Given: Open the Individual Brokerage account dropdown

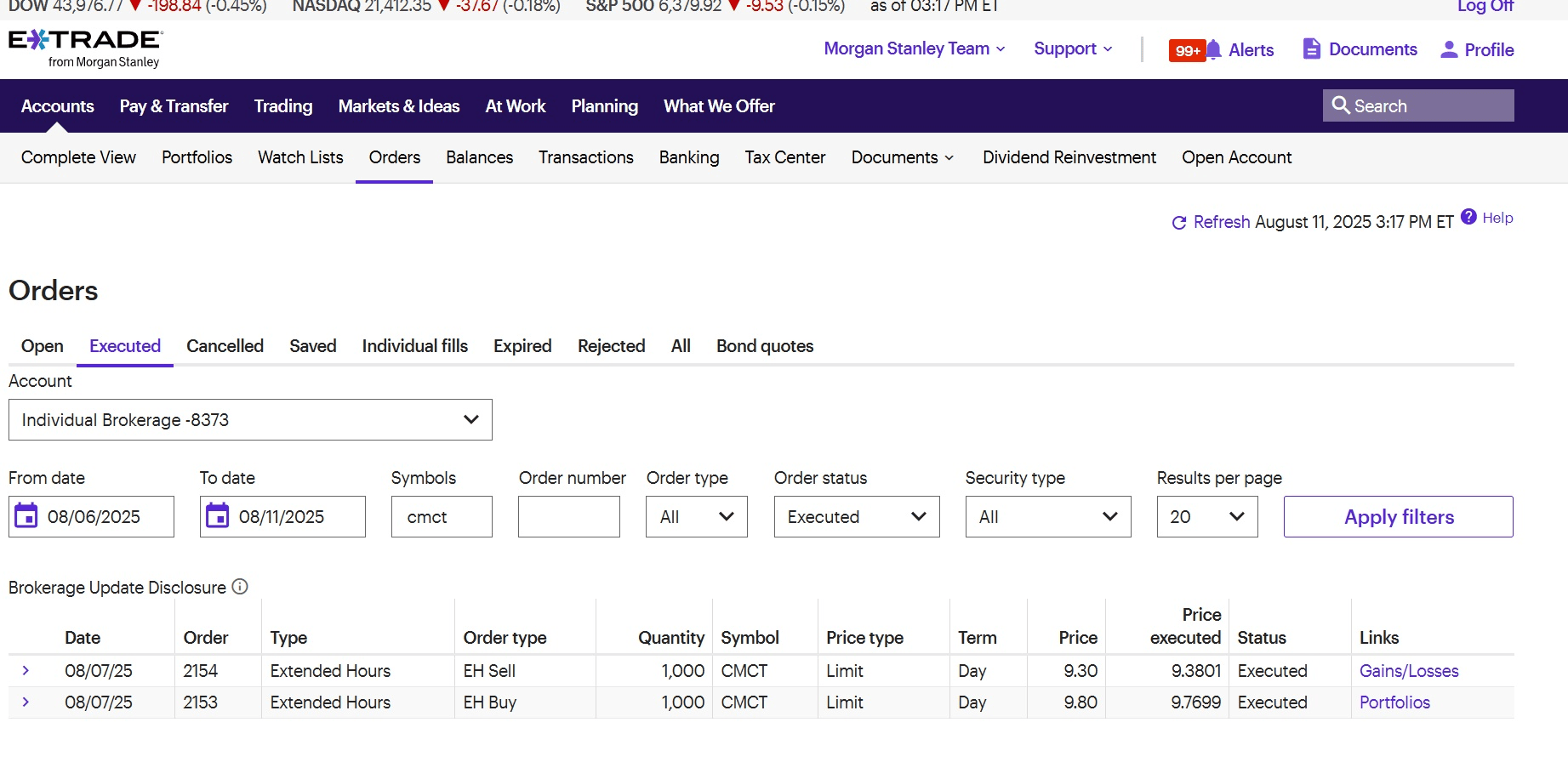Looking at the screenshot, I should click(x=250, y=420).
